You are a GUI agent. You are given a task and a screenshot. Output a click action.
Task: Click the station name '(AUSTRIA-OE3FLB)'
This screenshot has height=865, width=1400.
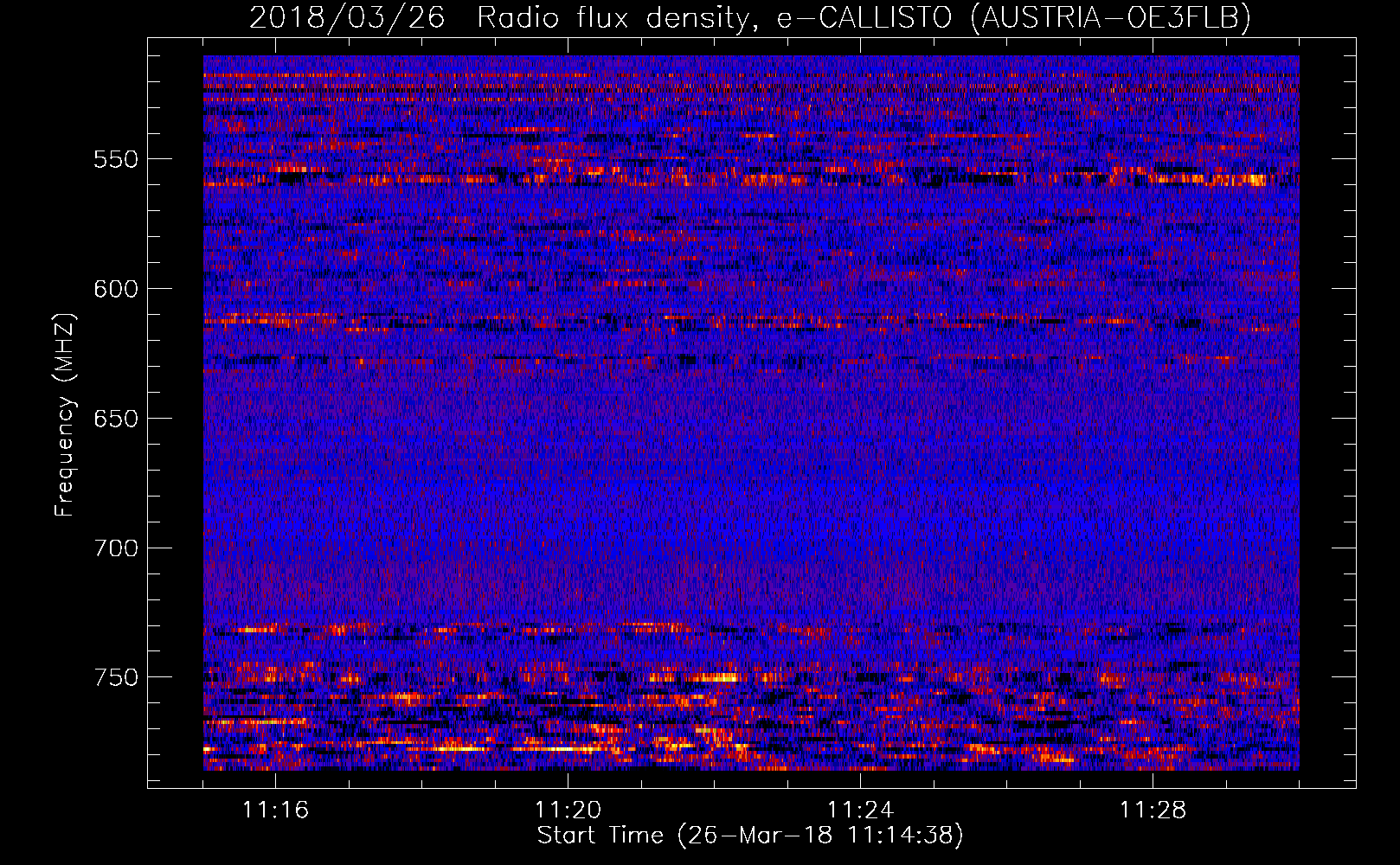pos(1111,18)
